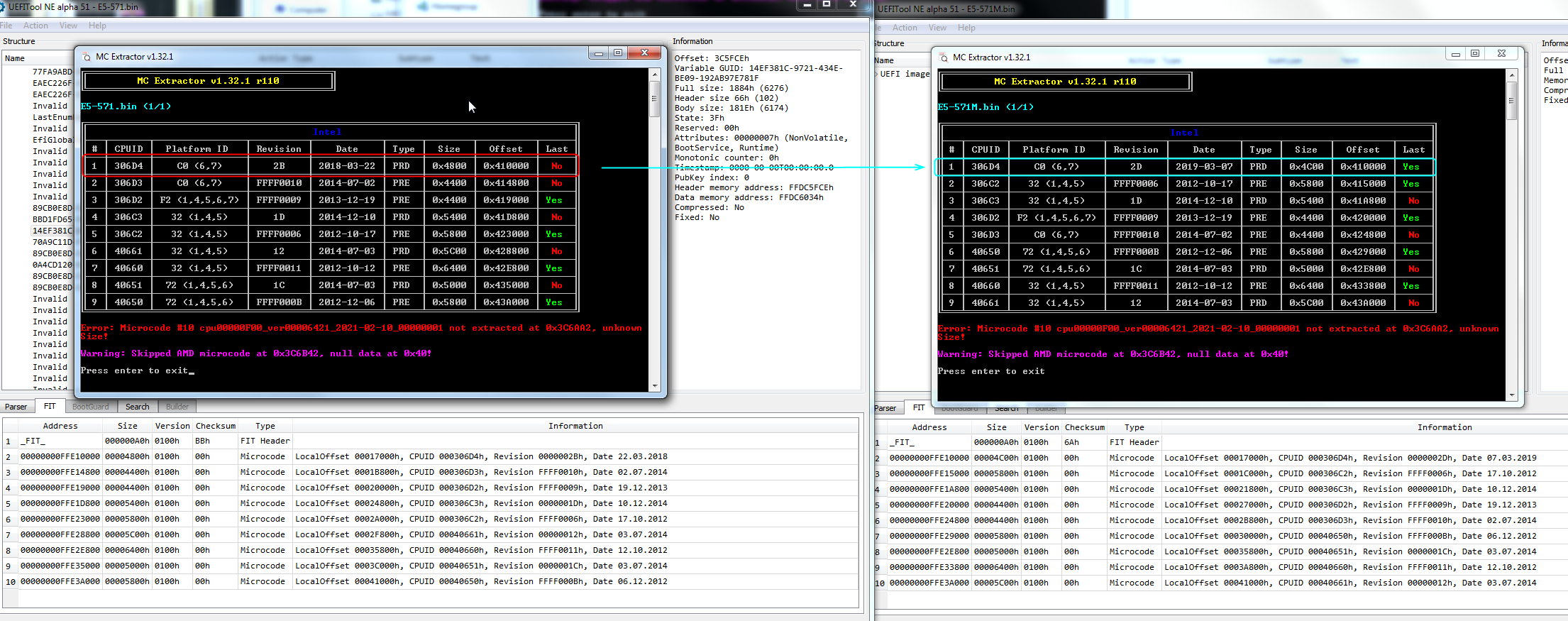Select 77FA9ABD entry in Structure tree
The width and height of the screenshot is (1568, 621).
coord(53,72)
